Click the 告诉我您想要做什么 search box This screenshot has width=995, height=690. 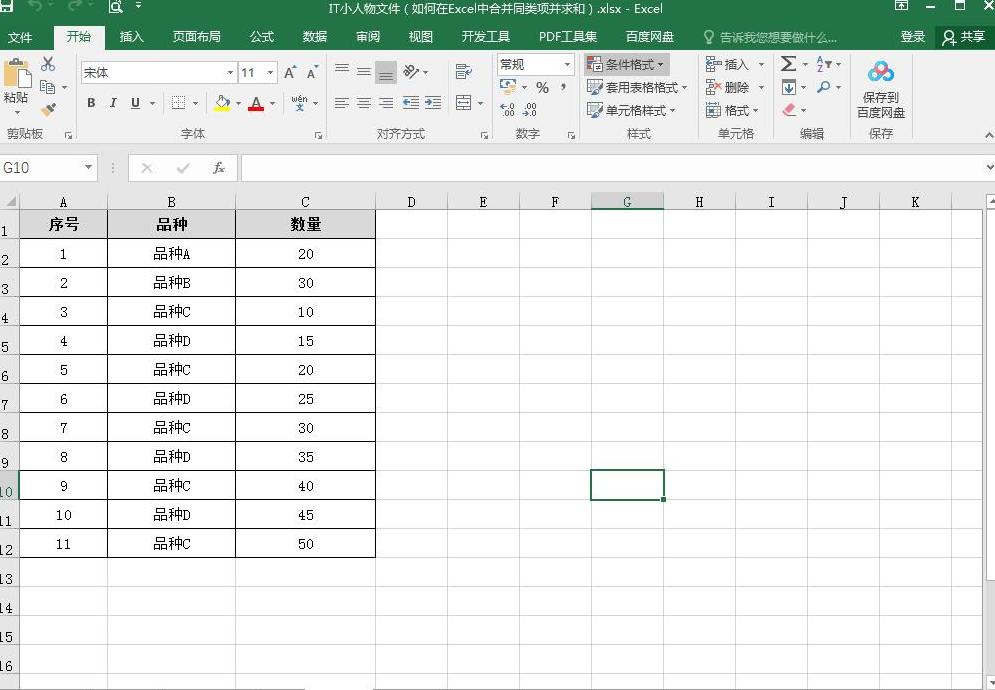coord(770,37)
